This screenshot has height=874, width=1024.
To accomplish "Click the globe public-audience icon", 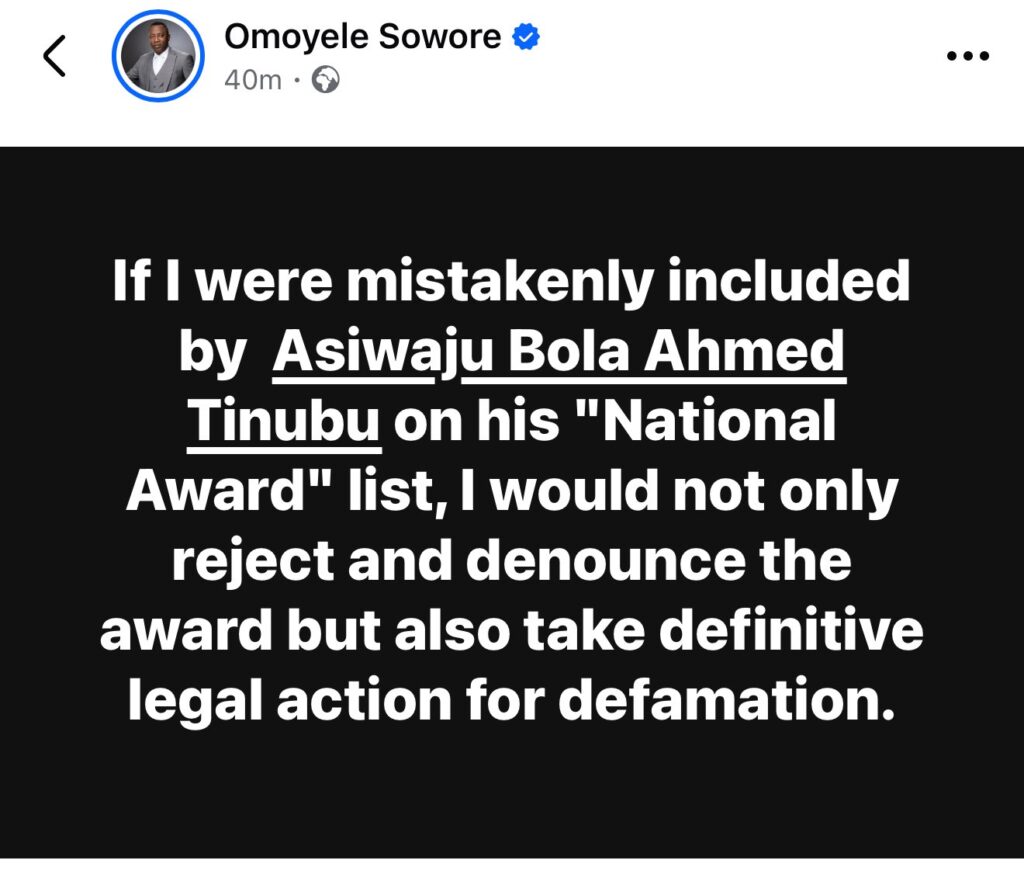I will click(325, 80).
